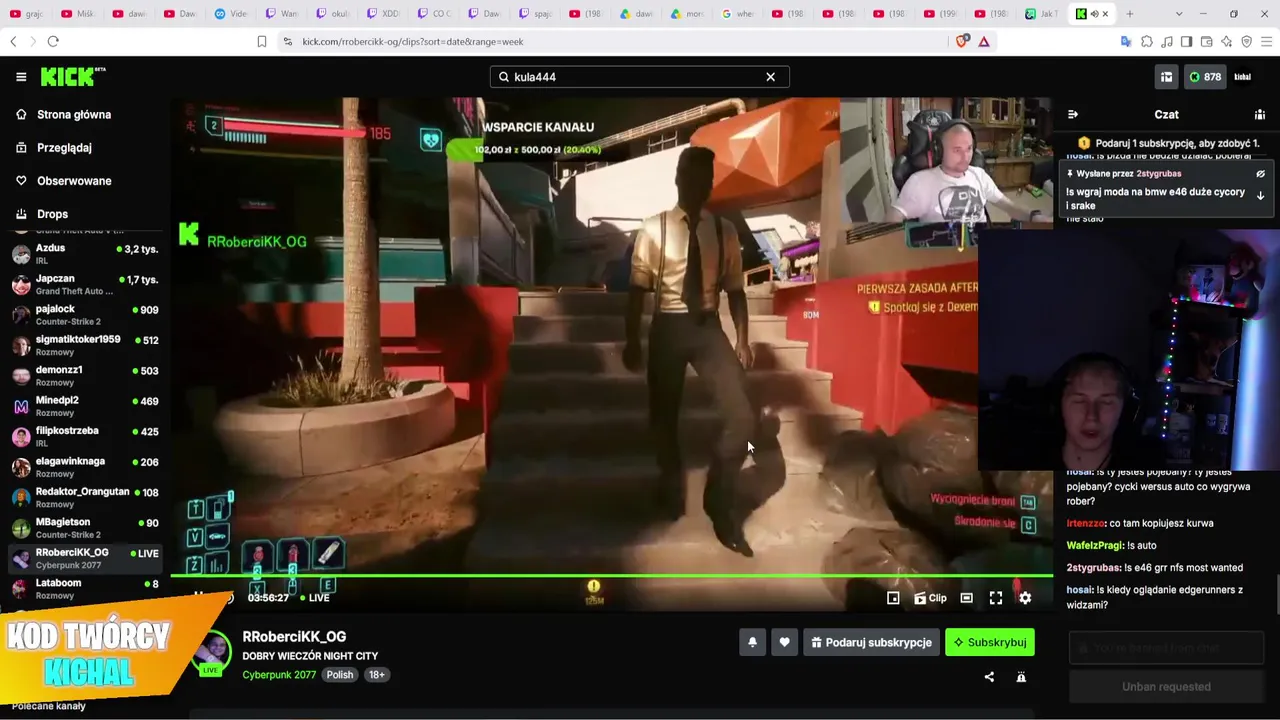1280x720 pixels.
Task: Open a new browser tab
Action: 1130,14
